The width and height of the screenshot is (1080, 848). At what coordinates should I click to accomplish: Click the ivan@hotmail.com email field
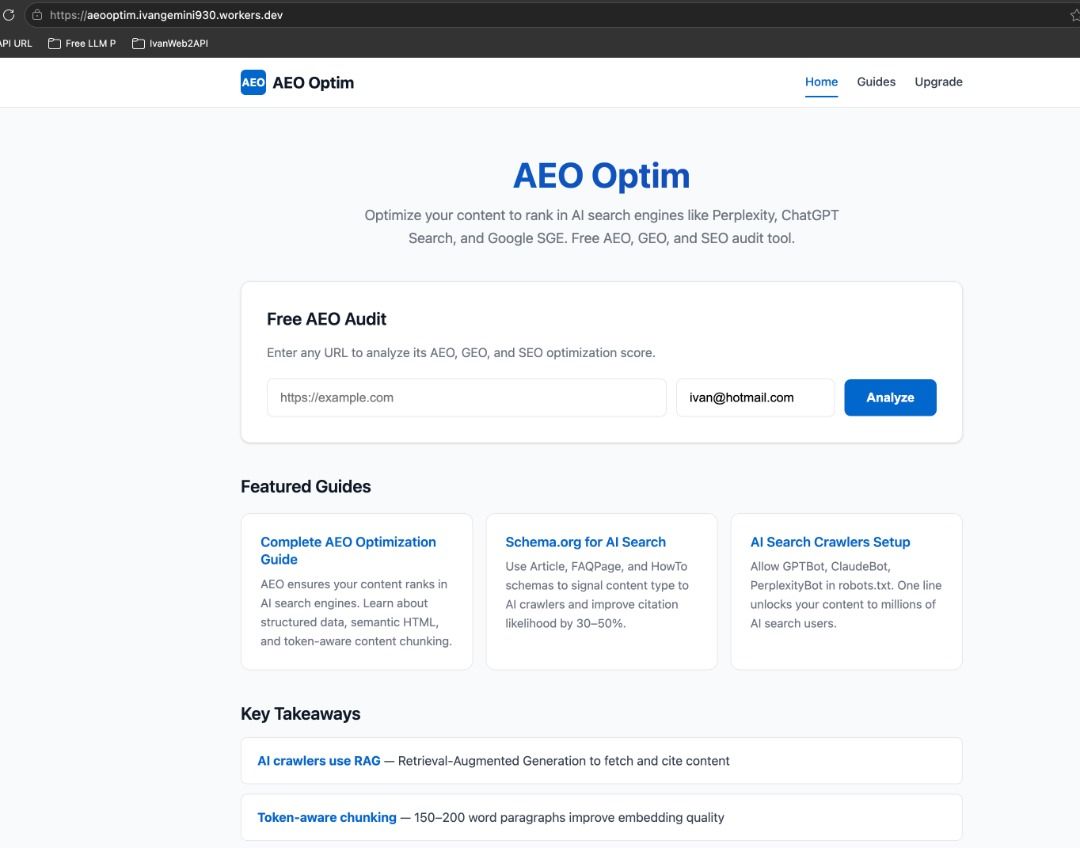pyautogui.click(x=755, y=397)
